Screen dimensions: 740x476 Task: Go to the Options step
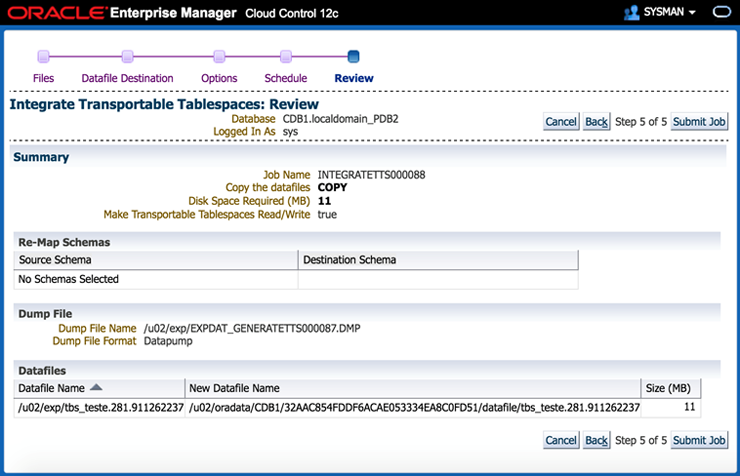coord(219,78)
